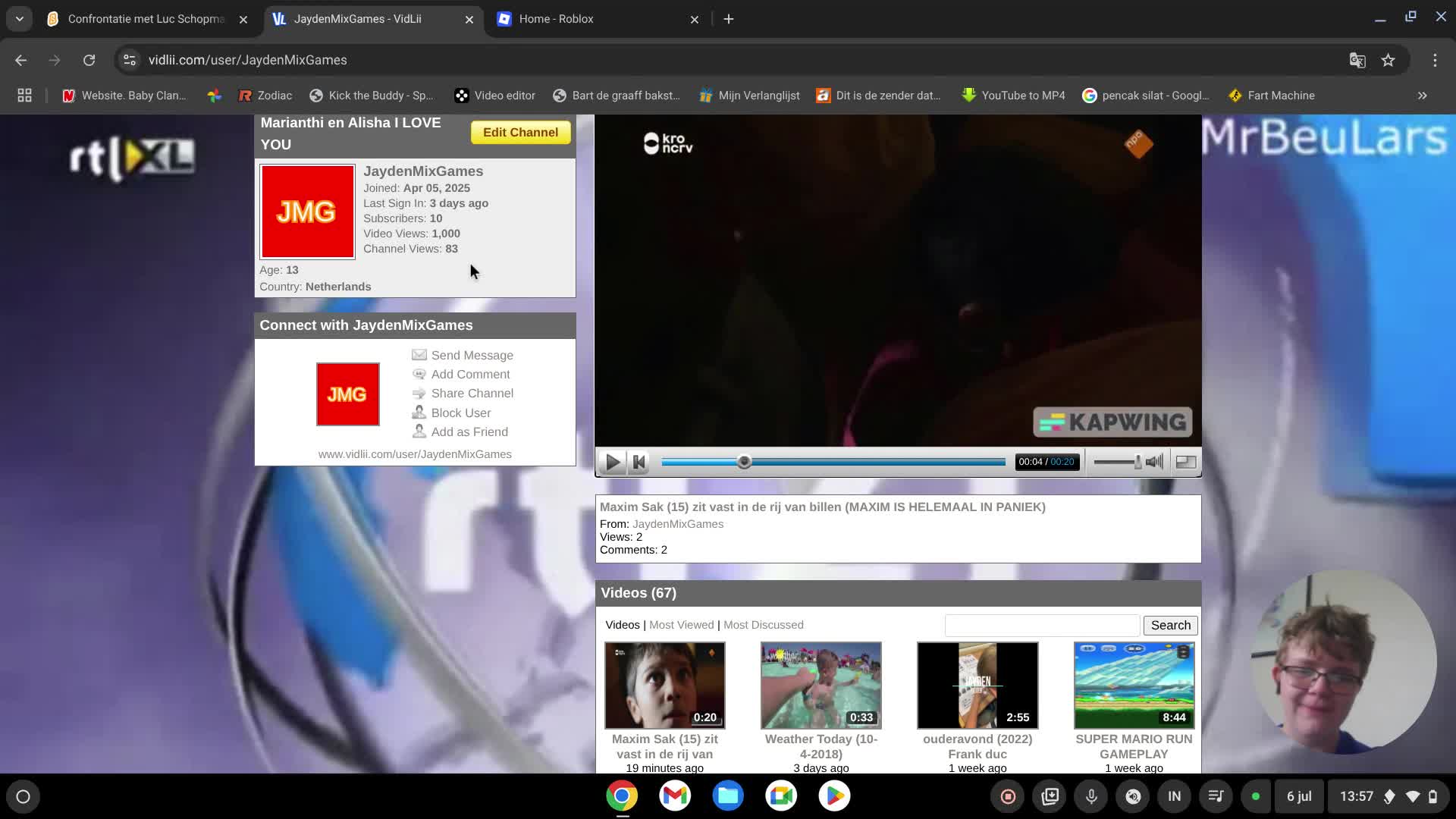Click the Search button in Videos
The height and width of the screenshot is (819, 1456).
(x=1170, y=625)
